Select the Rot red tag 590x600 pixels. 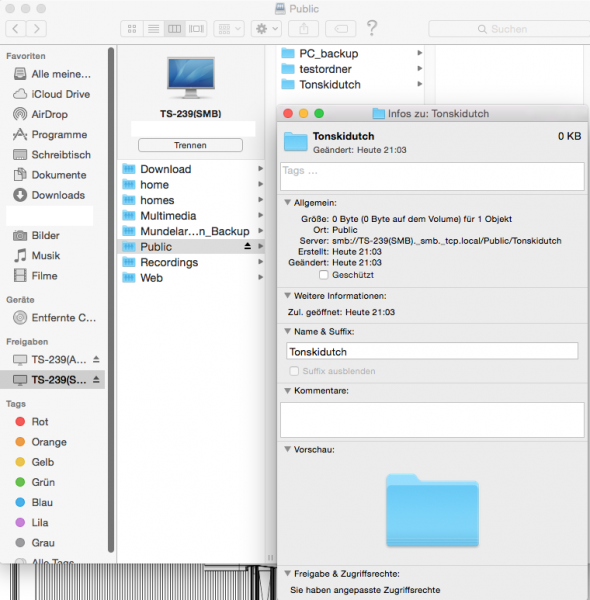click(x=40, y=422)
